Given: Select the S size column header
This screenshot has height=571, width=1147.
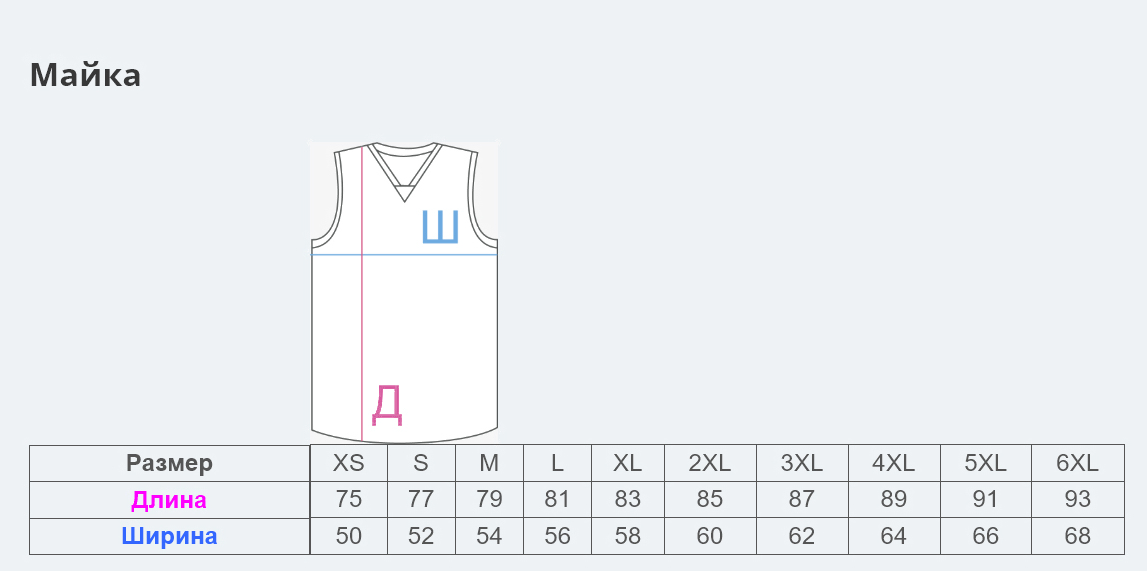Looking at the screenshot, I should 421,463.
